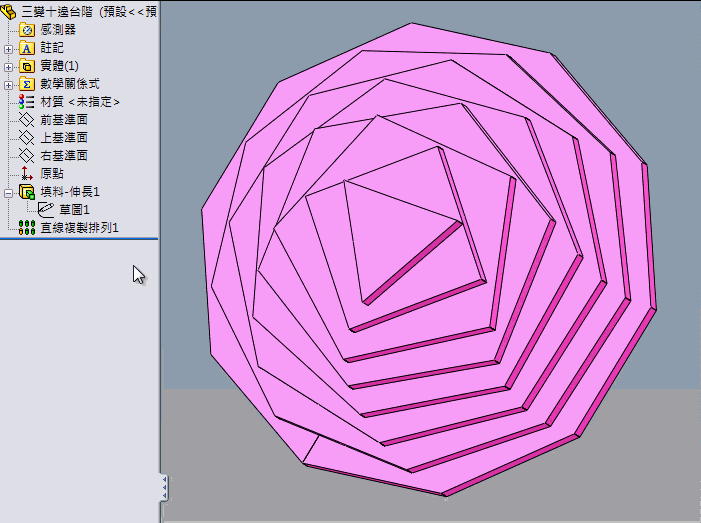Click the 實體(1) solid bodies folder icon
This screenshot has height=523, width=701.
pos(27,66)
